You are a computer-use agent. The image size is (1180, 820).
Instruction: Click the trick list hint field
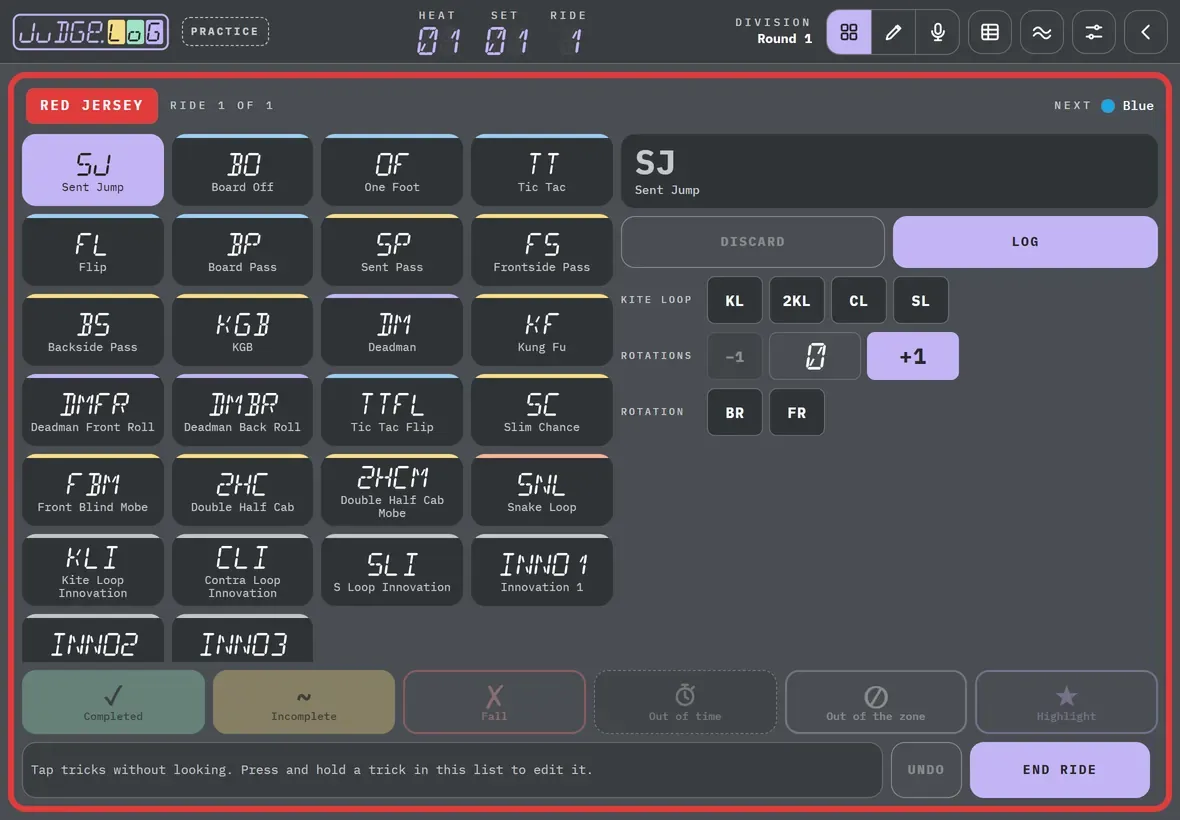[452, 770]
